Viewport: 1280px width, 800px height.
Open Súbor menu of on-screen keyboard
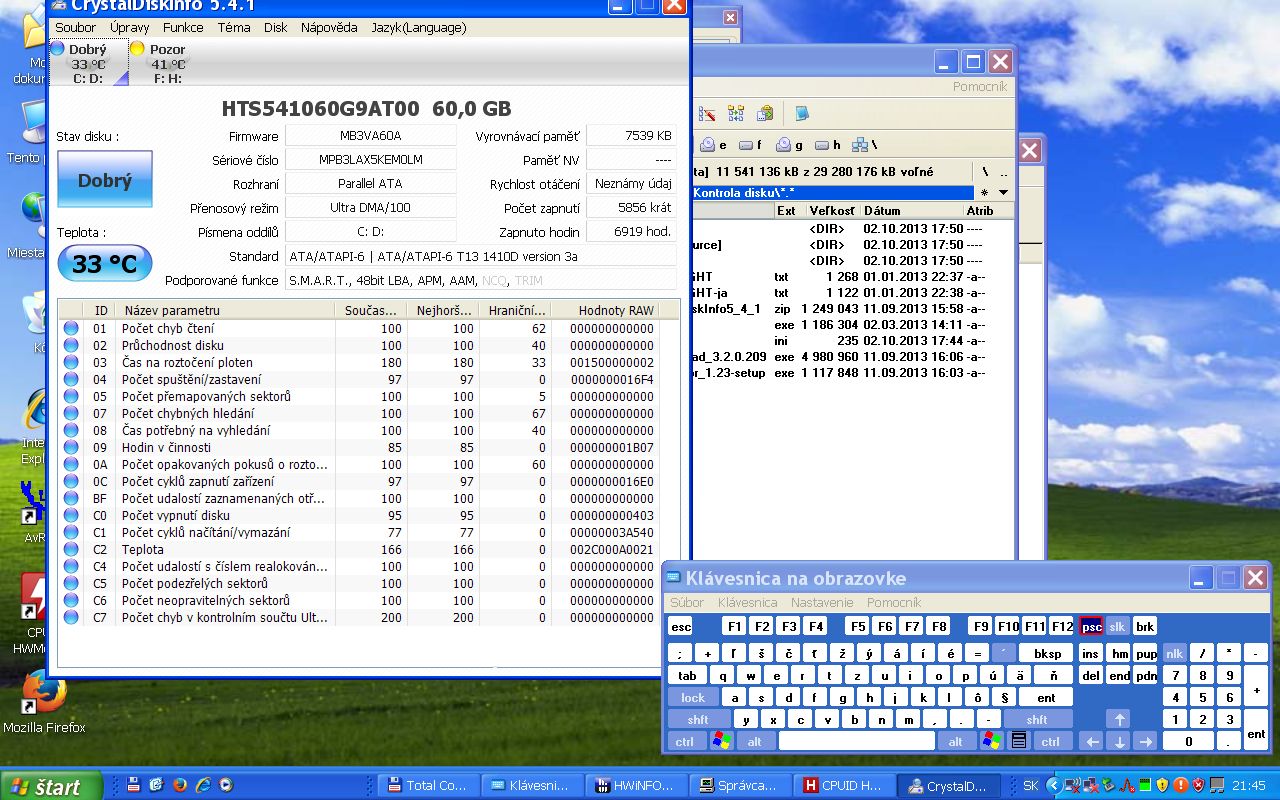point(687,603)
